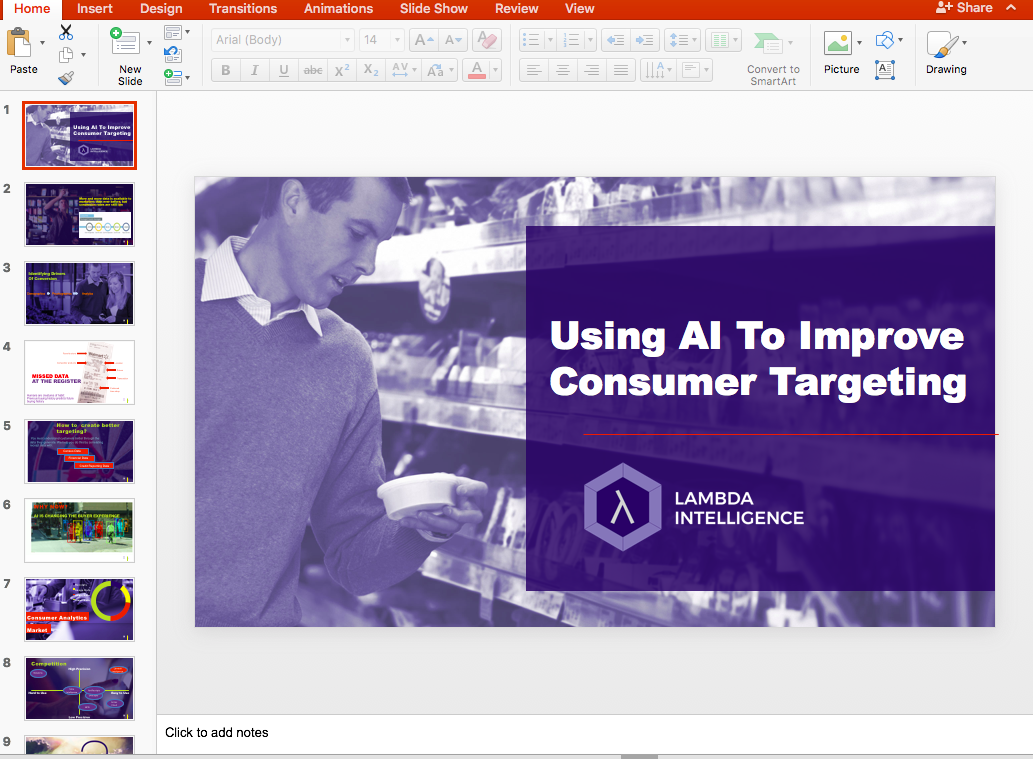Click the Copy icon
Screen dimensions: 1033x759
click(66, 55)
